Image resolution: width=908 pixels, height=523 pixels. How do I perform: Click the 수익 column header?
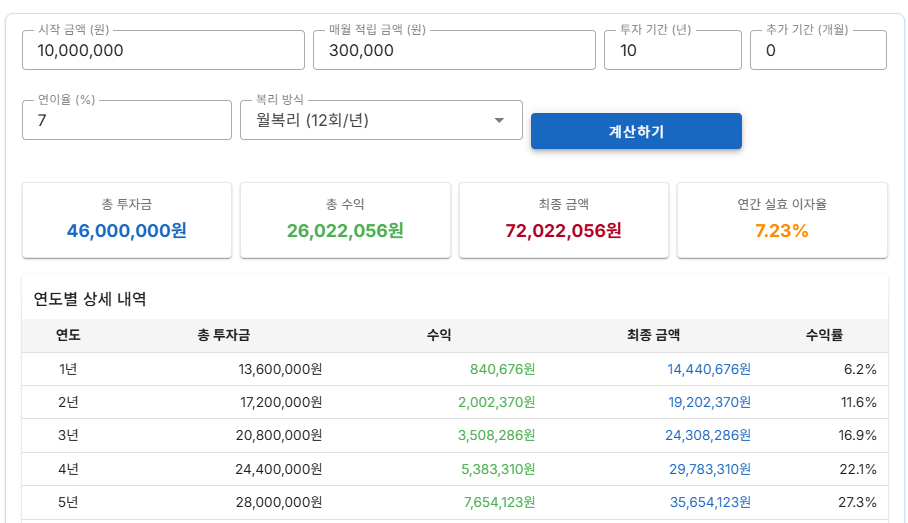click(439, 335)
